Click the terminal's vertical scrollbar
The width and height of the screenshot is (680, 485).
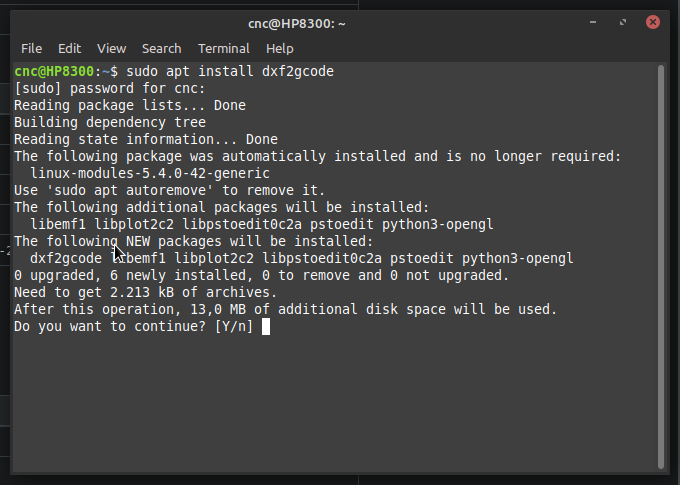coord(661,267)
